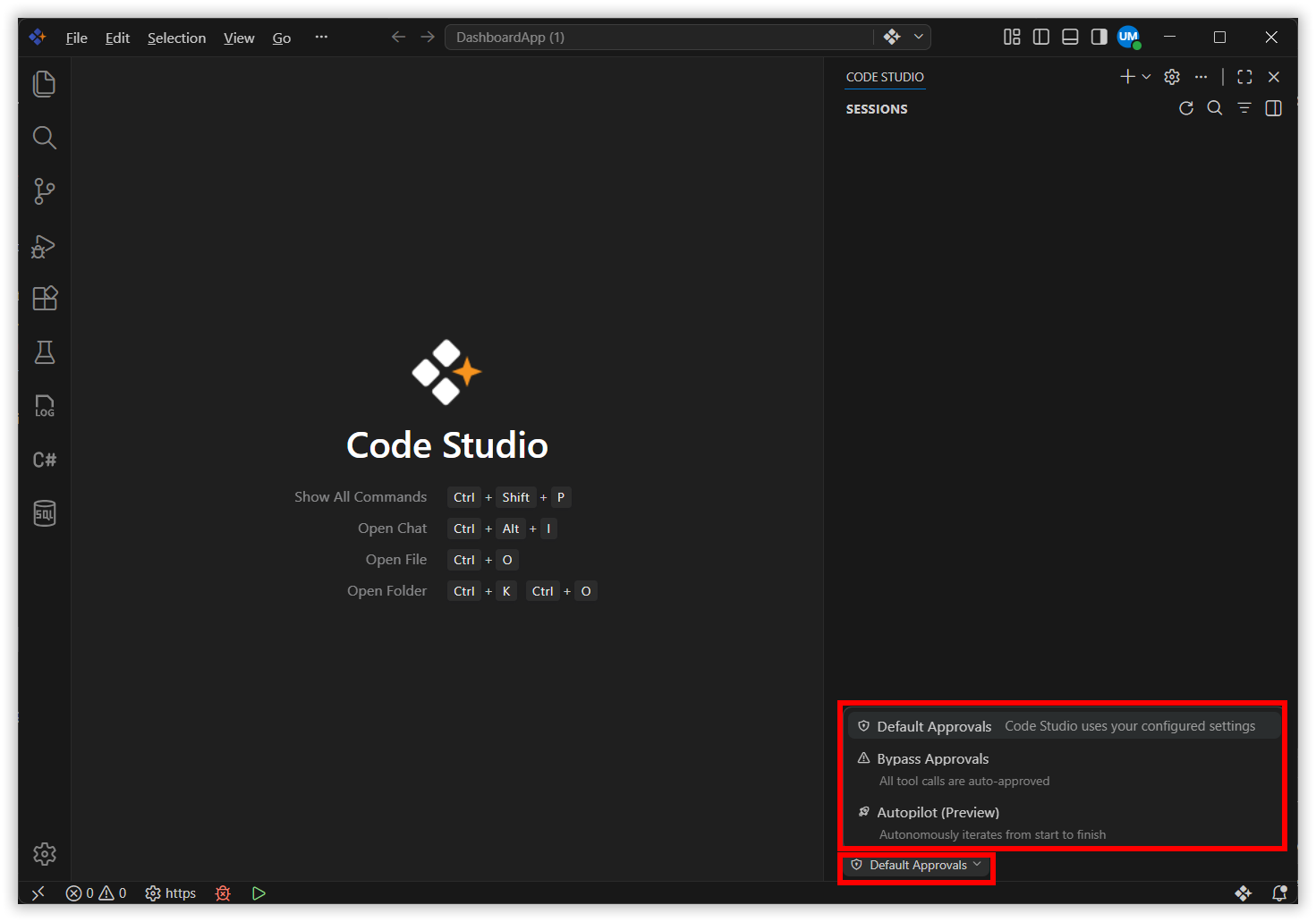The image size is (1316, 922).
Task: Toggle the primary side bar
Action: coord(1041,37)
